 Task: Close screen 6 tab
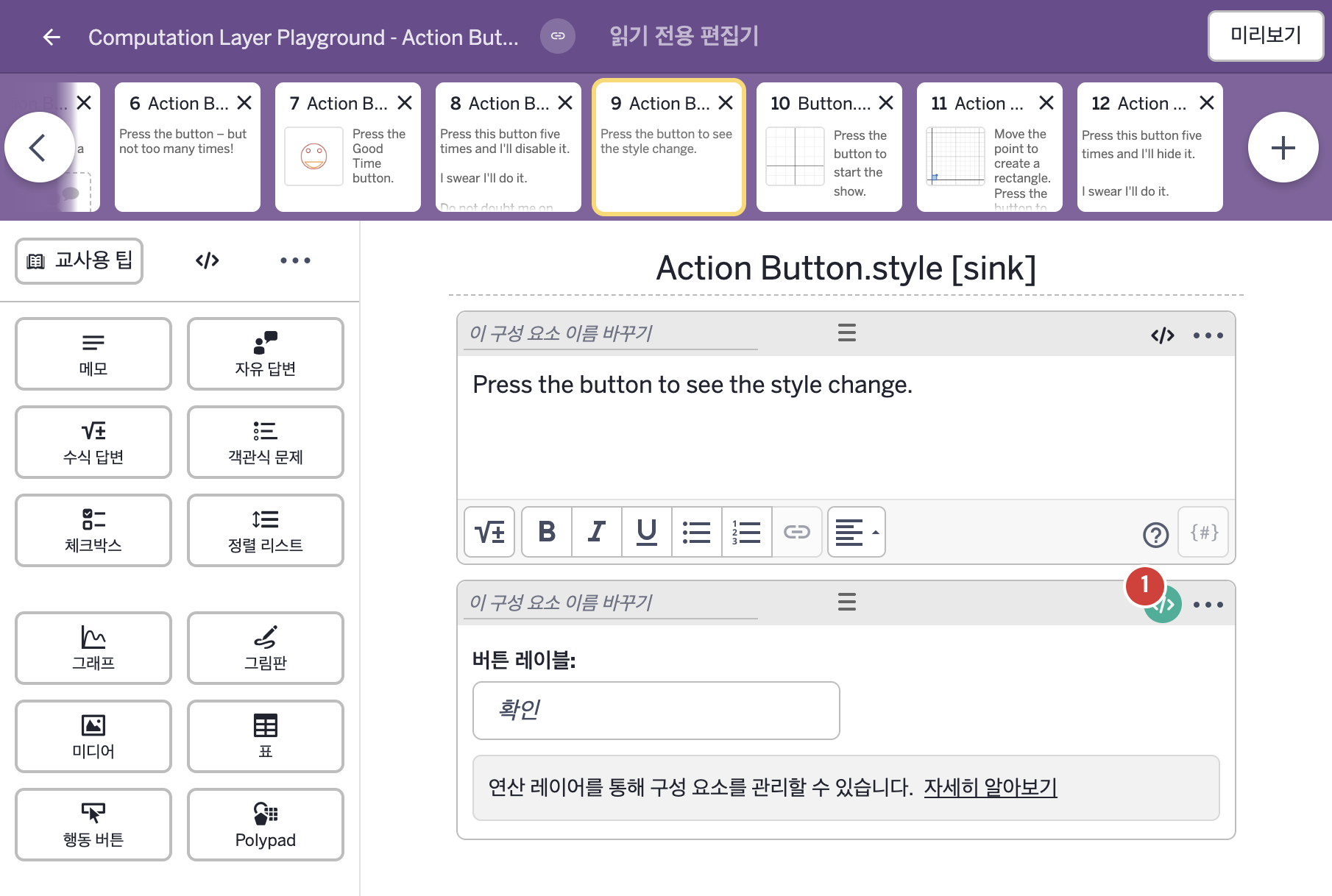tap(244, 103)
